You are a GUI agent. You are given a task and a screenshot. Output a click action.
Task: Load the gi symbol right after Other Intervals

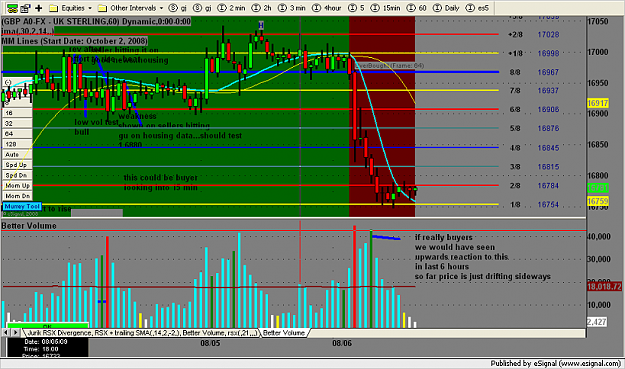(178, 8)
